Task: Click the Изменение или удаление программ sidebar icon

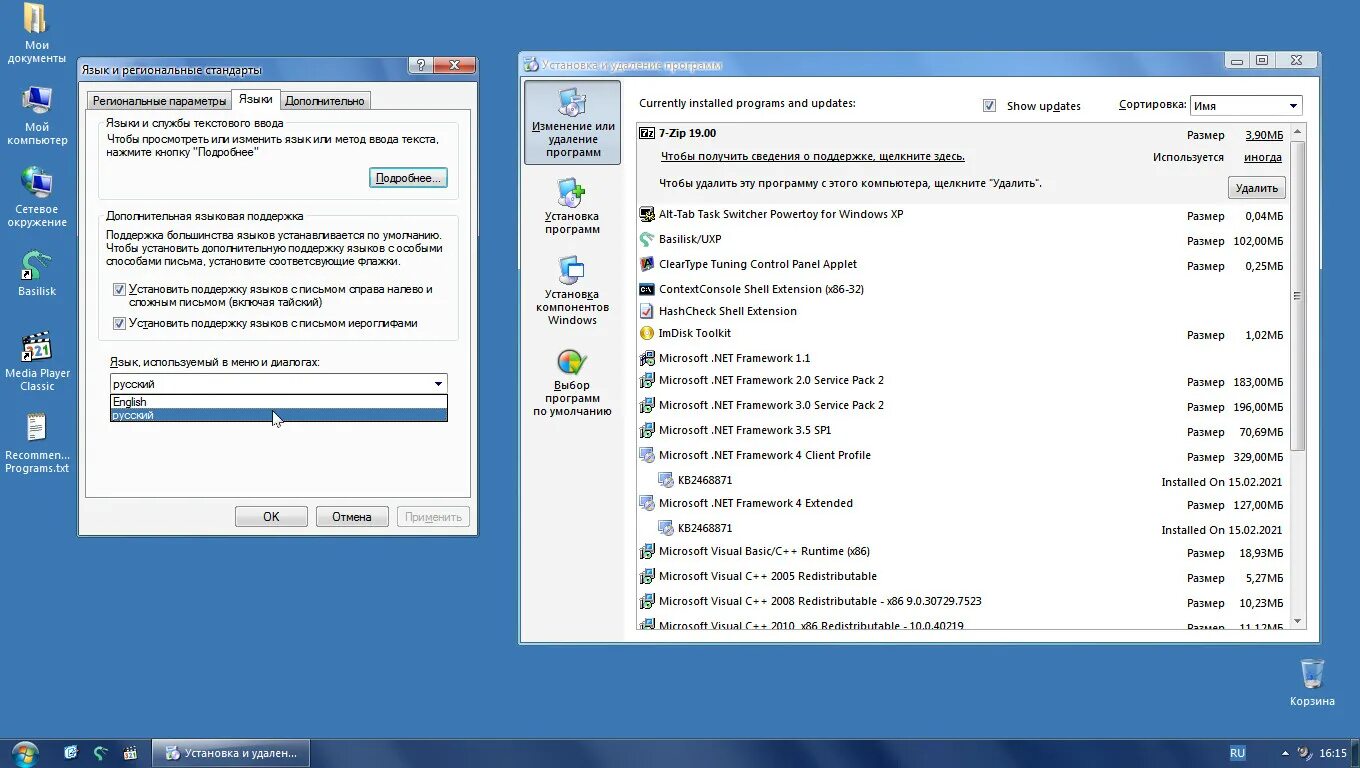Action: 573,123
